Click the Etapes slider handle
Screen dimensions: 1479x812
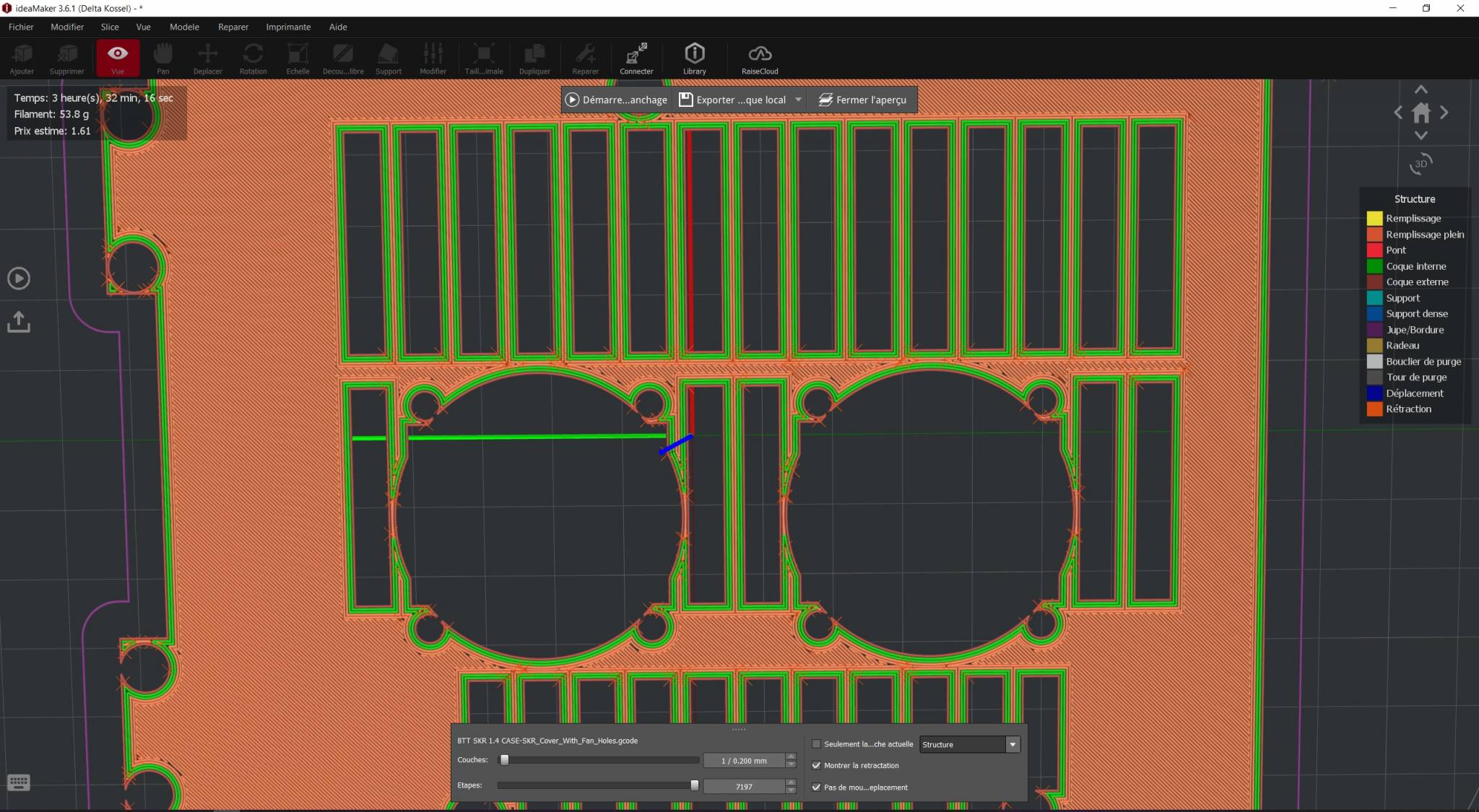[695, 785]
